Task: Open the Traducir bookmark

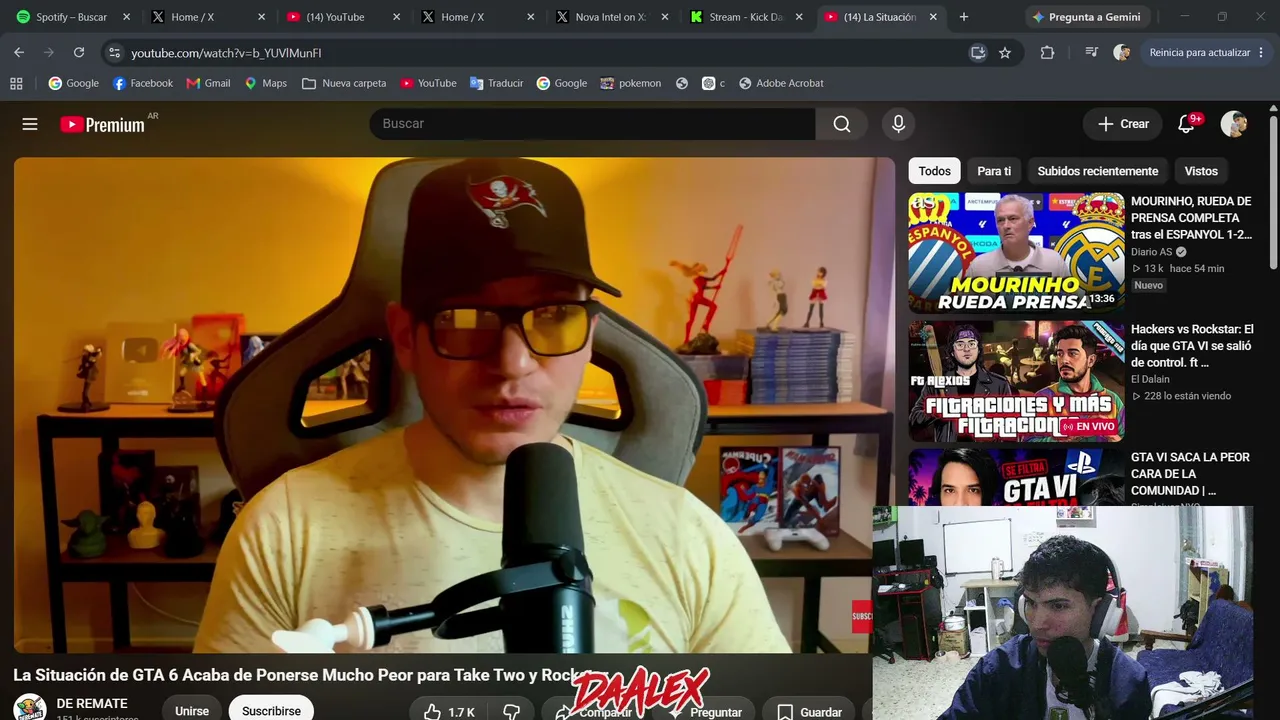Action: [x=497, y=83]
